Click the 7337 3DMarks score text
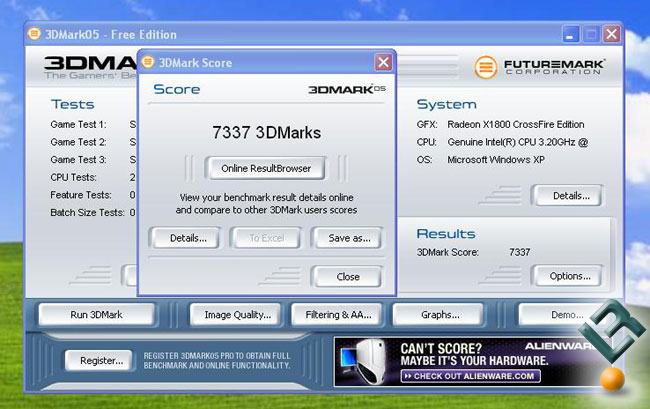 pyautogui.click(x=267, y=133)
